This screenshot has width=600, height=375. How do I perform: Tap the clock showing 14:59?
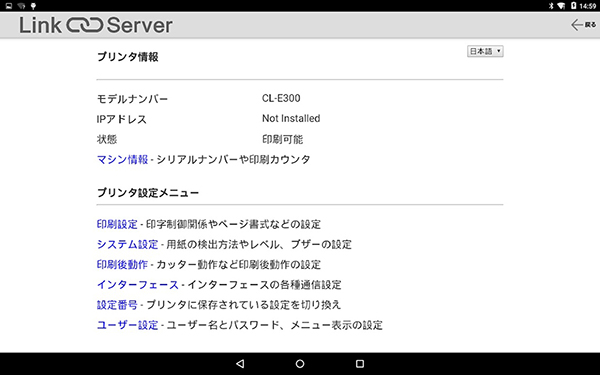pos(588,6)
